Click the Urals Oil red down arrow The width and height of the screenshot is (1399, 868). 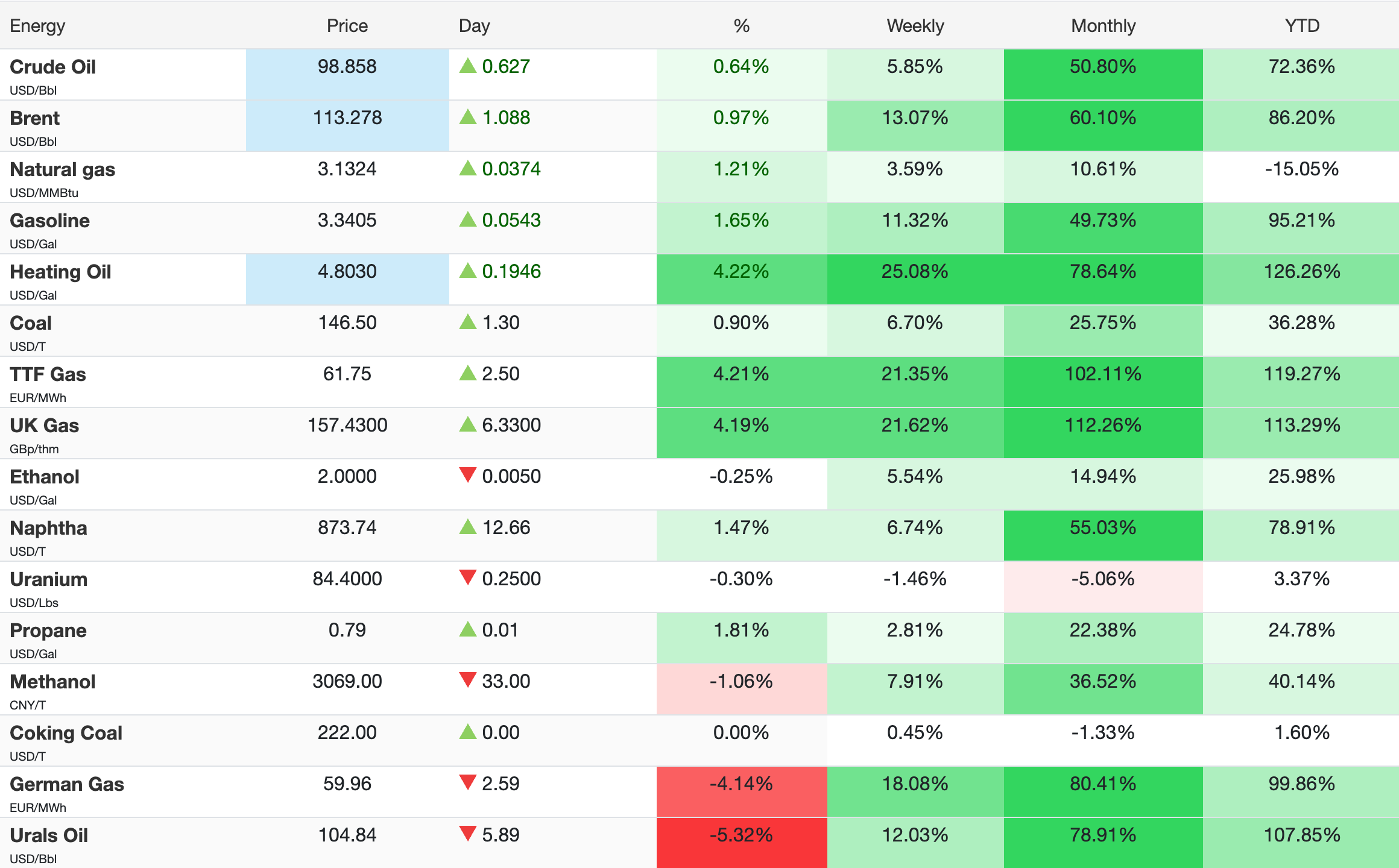(468, 834)
